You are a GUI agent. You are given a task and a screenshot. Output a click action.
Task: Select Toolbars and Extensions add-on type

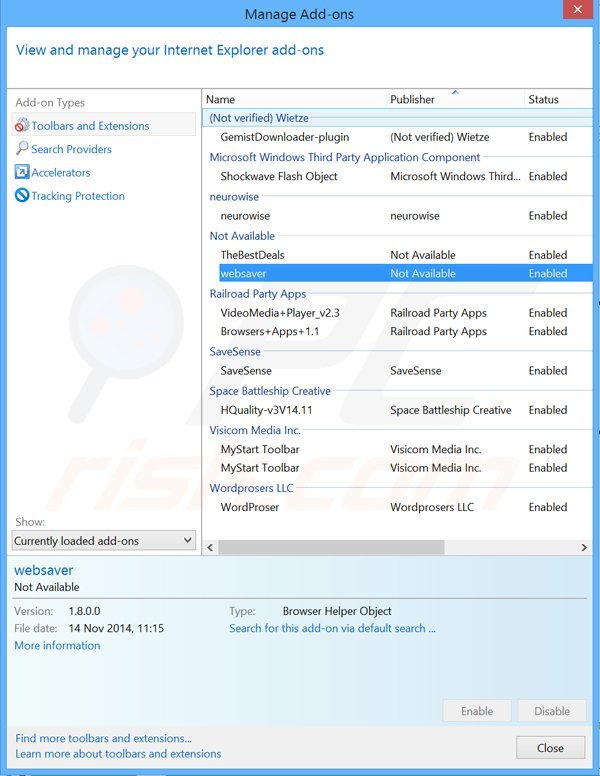pyautogui.click(x=104, y=126)
